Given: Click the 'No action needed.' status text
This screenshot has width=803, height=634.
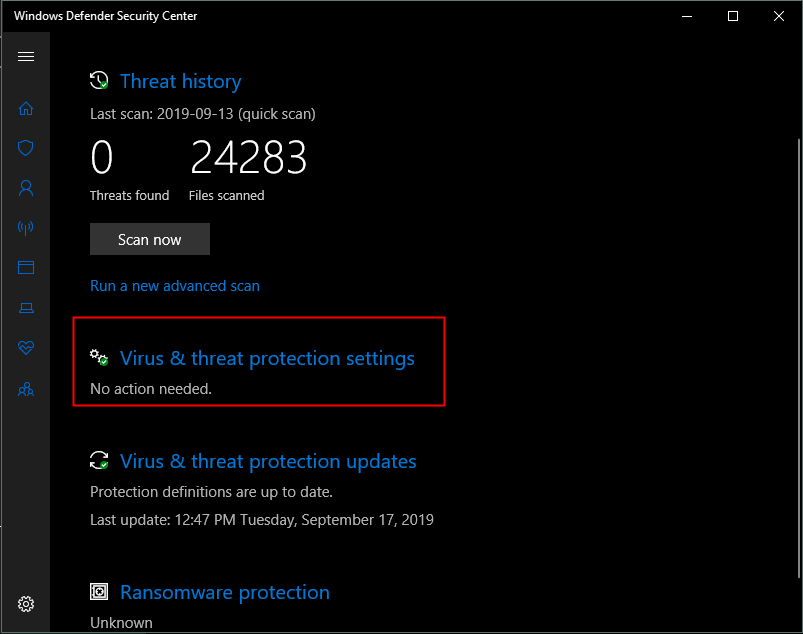Looking at the screenshot, I should point(151,389).
